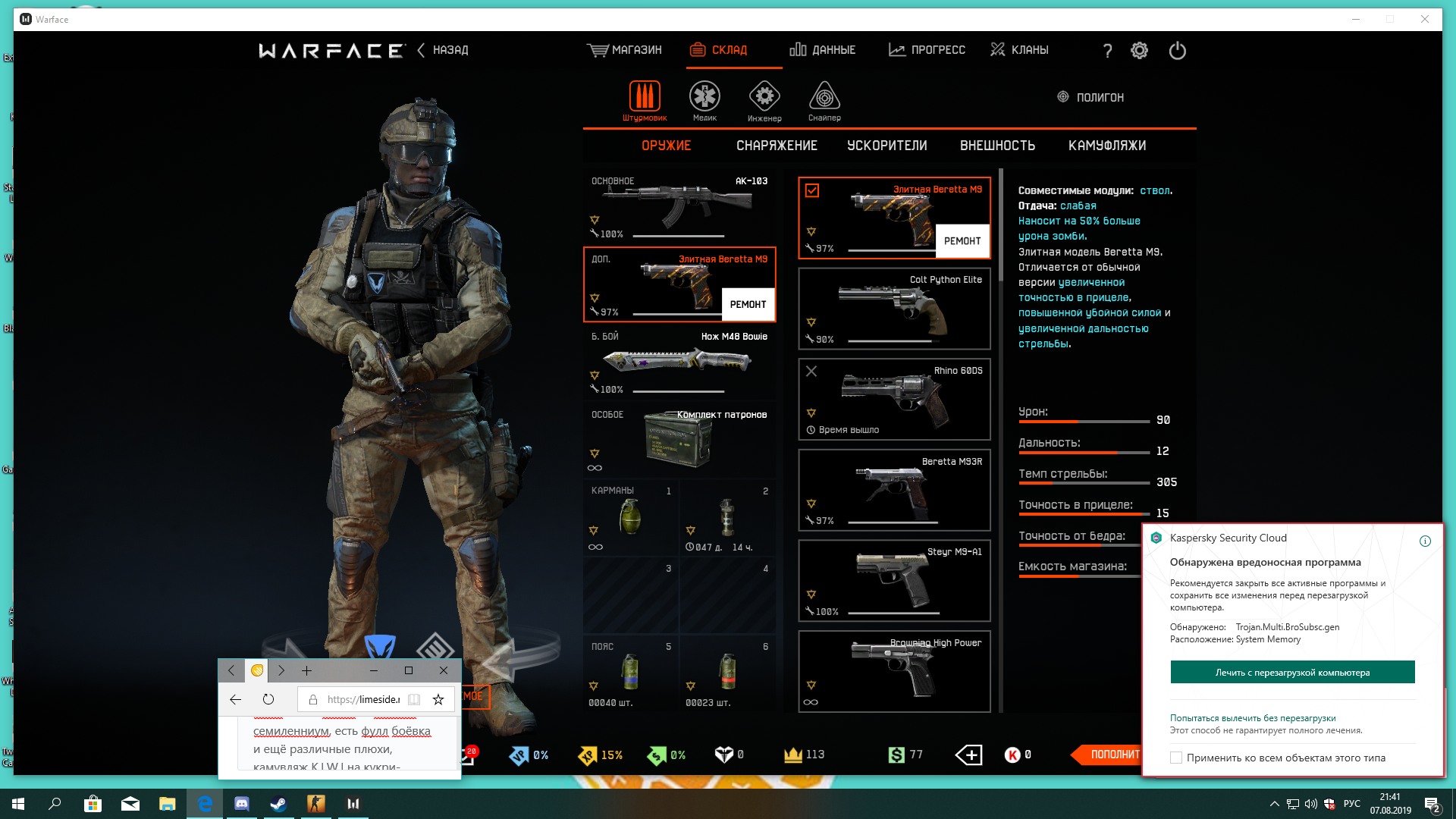Viewport: 1456px width, 819px height.
Task: Click the crown currency 113 icon
Action: click(793, 755)
